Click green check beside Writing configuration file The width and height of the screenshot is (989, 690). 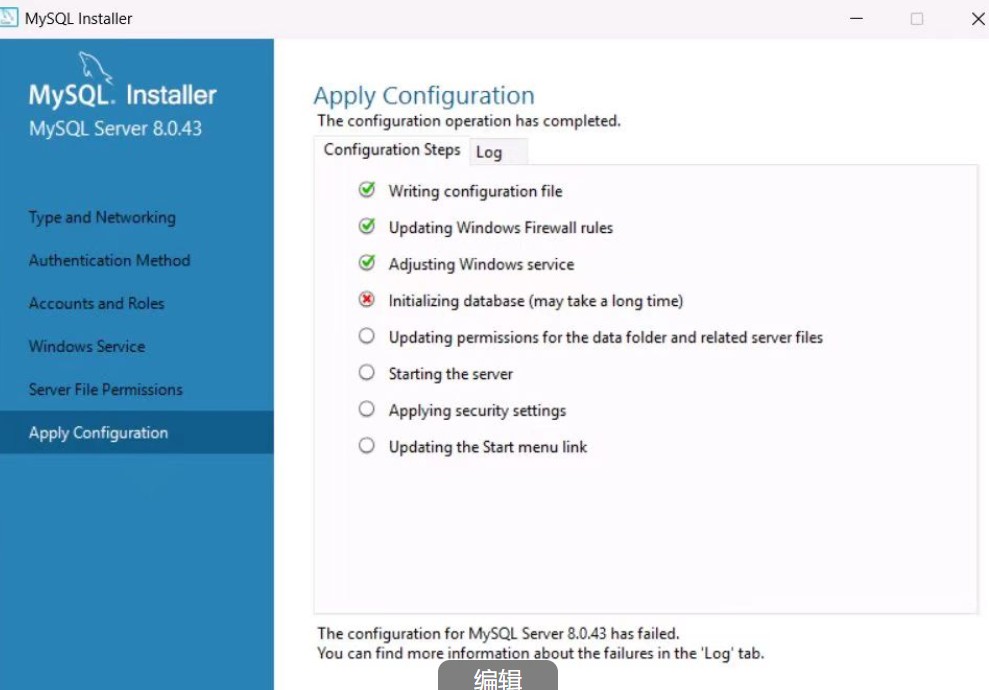pyautogui.click(x=366, y=190)
